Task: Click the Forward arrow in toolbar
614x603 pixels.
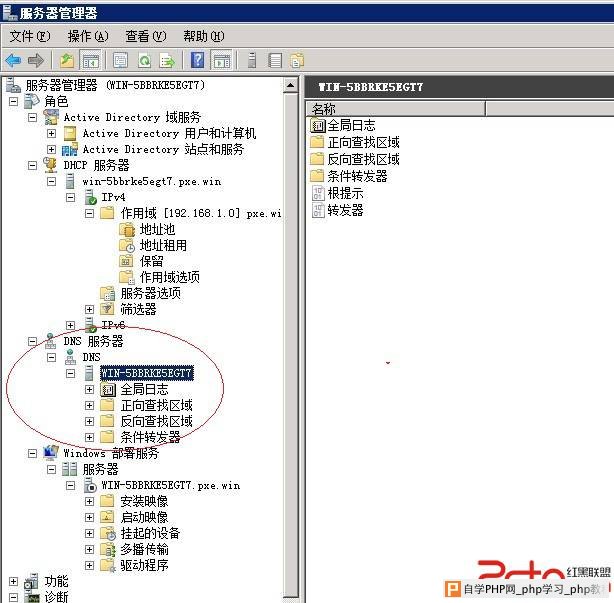Action: point(36,61)
